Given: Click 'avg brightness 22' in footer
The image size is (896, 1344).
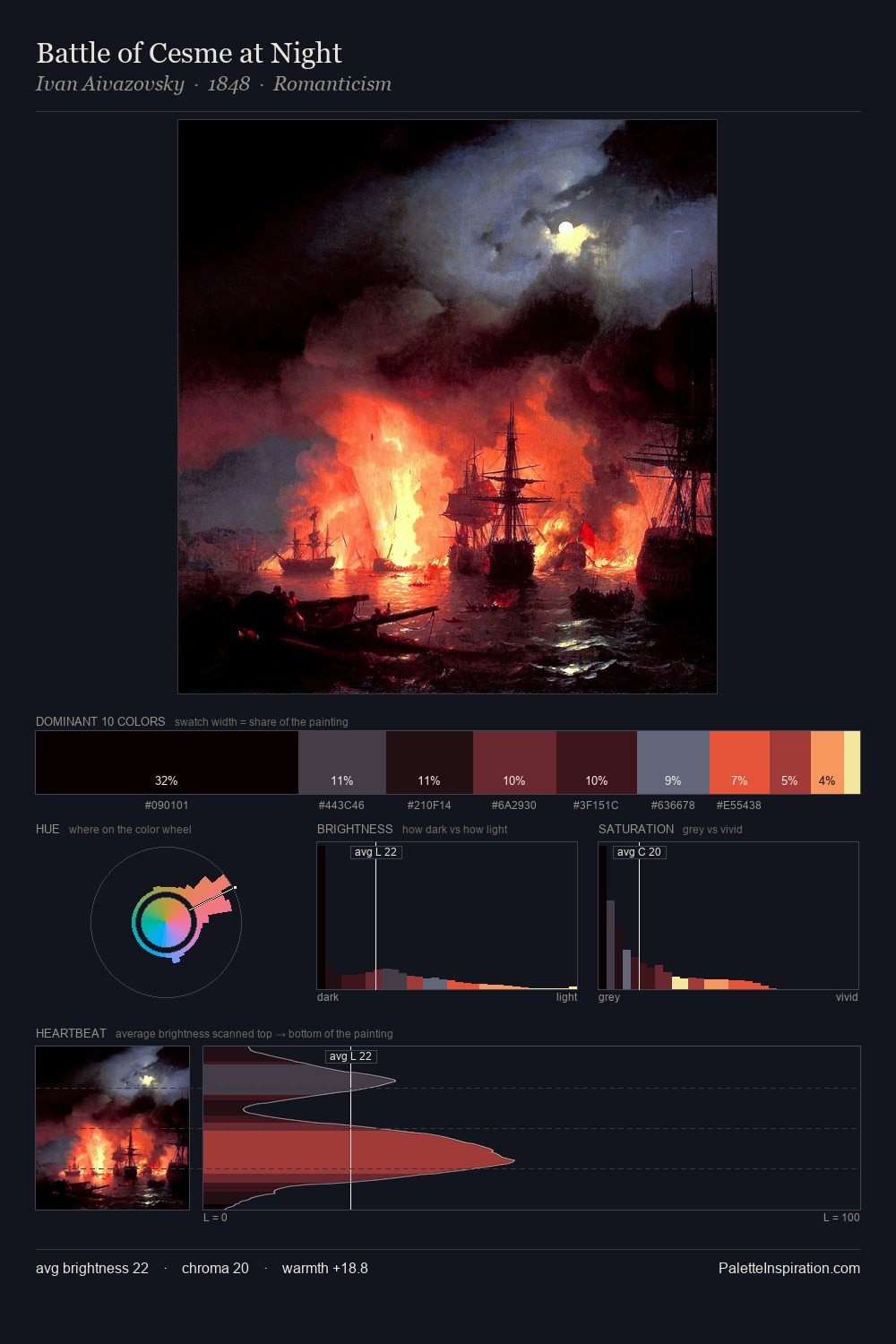Looking at the screenshot, I should [x=92, y=1268].
